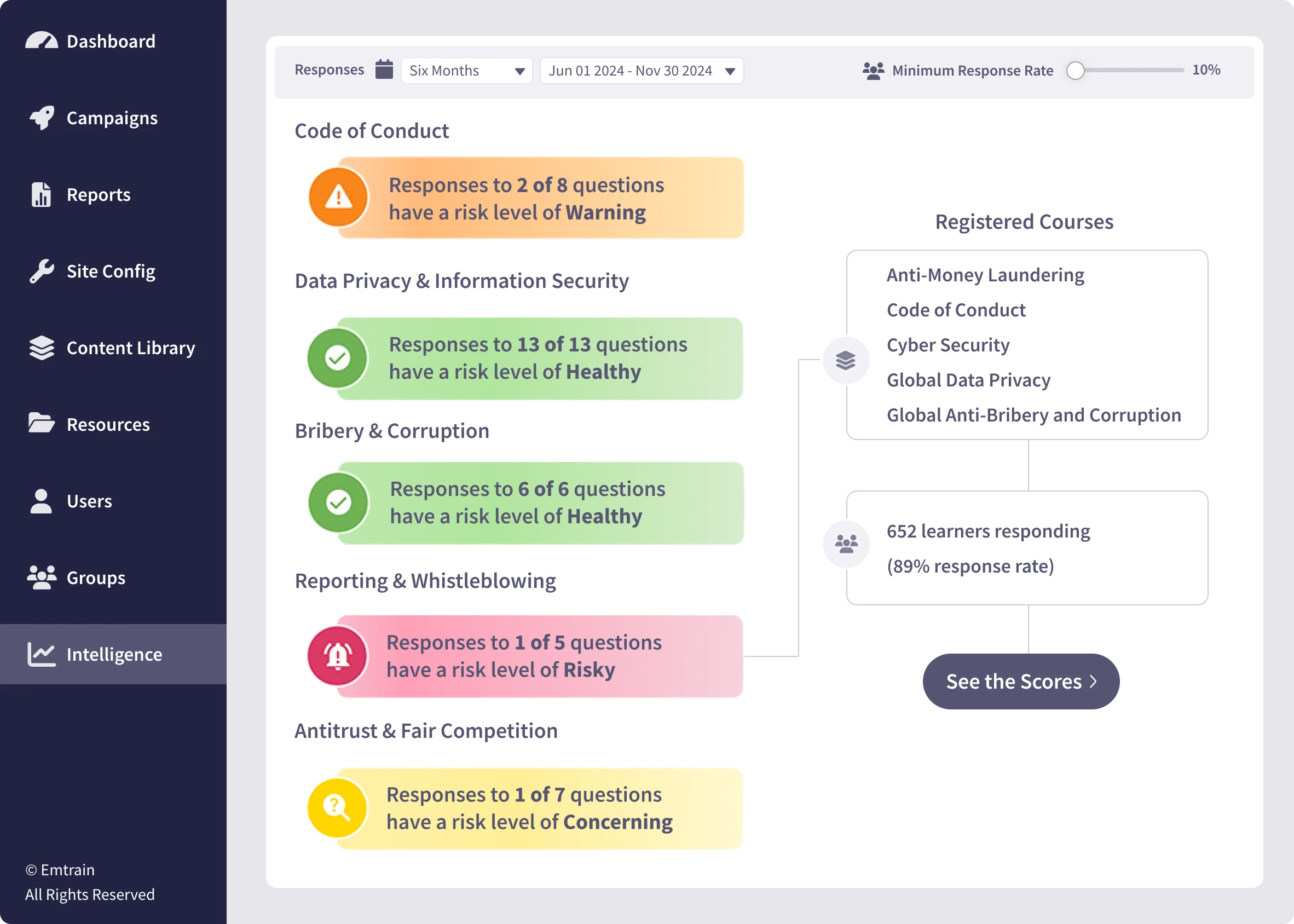1294x924 pixels.
Task: Navigate to Content Library
Action: 130,348
